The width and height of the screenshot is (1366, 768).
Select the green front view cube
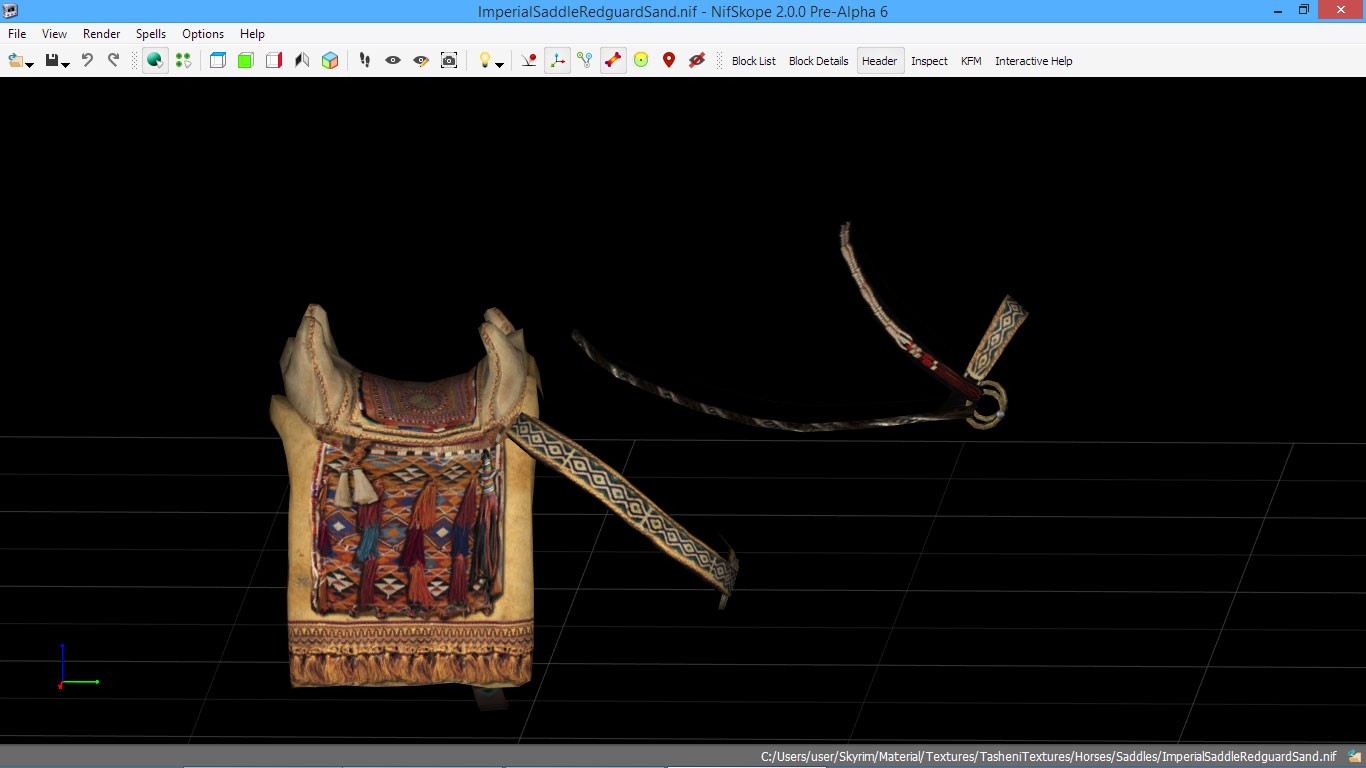click(245, 60)
